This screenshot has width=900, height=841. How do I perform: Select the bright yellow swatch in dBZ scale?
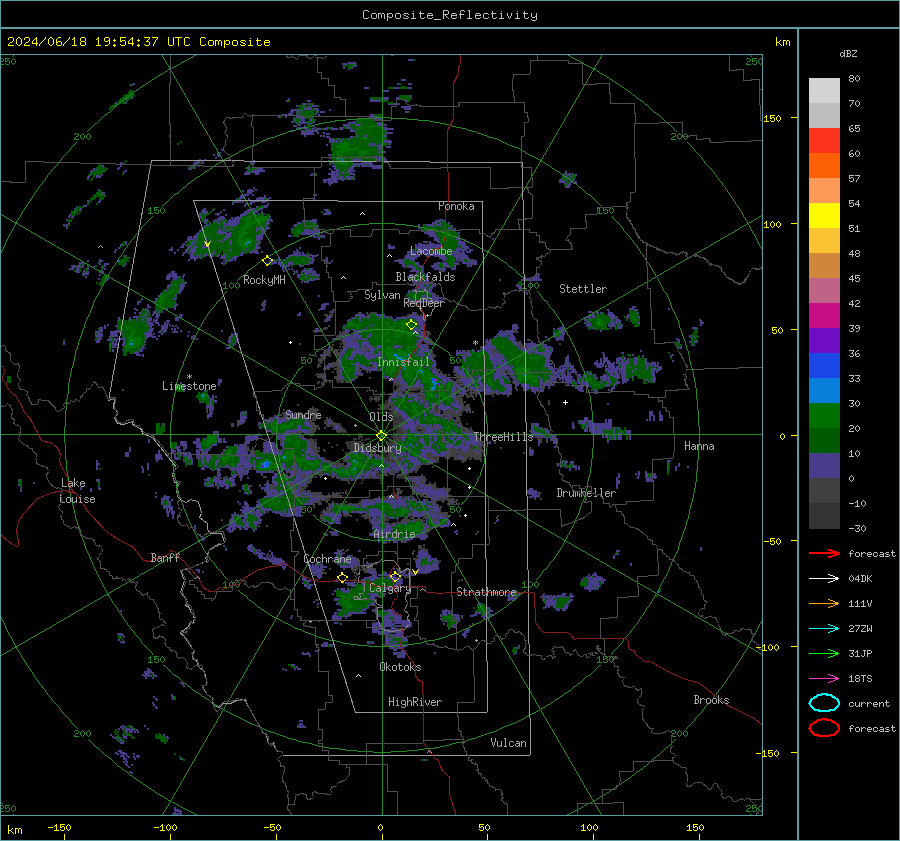point(824,216)
